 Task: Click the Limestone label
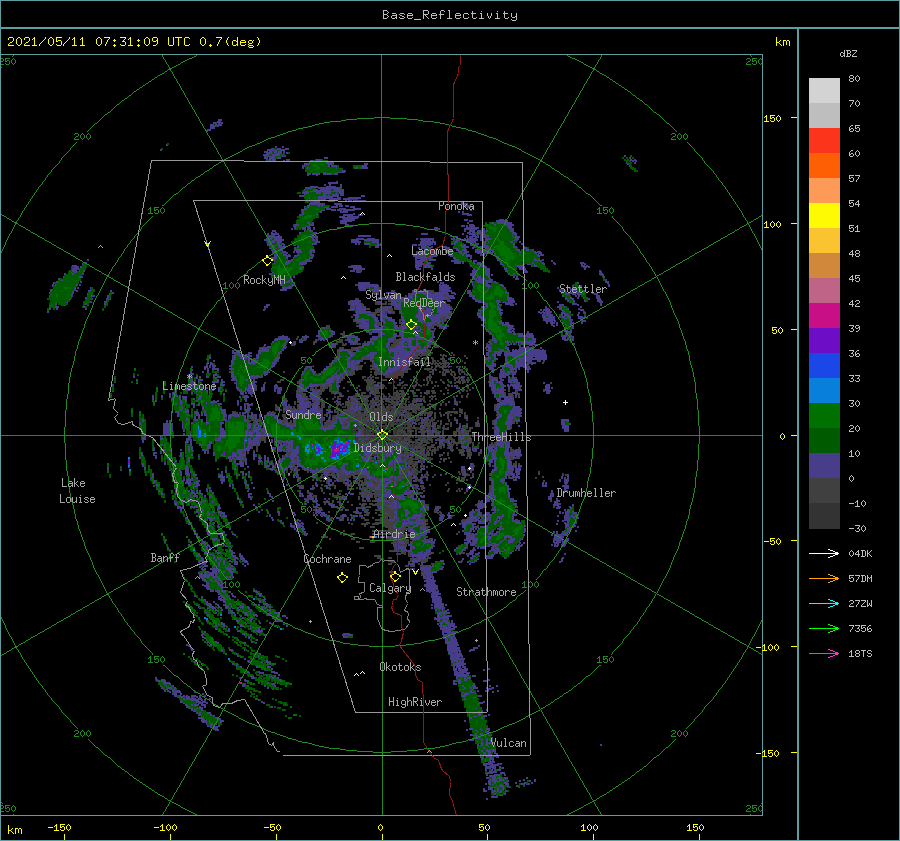click(189, 386)
